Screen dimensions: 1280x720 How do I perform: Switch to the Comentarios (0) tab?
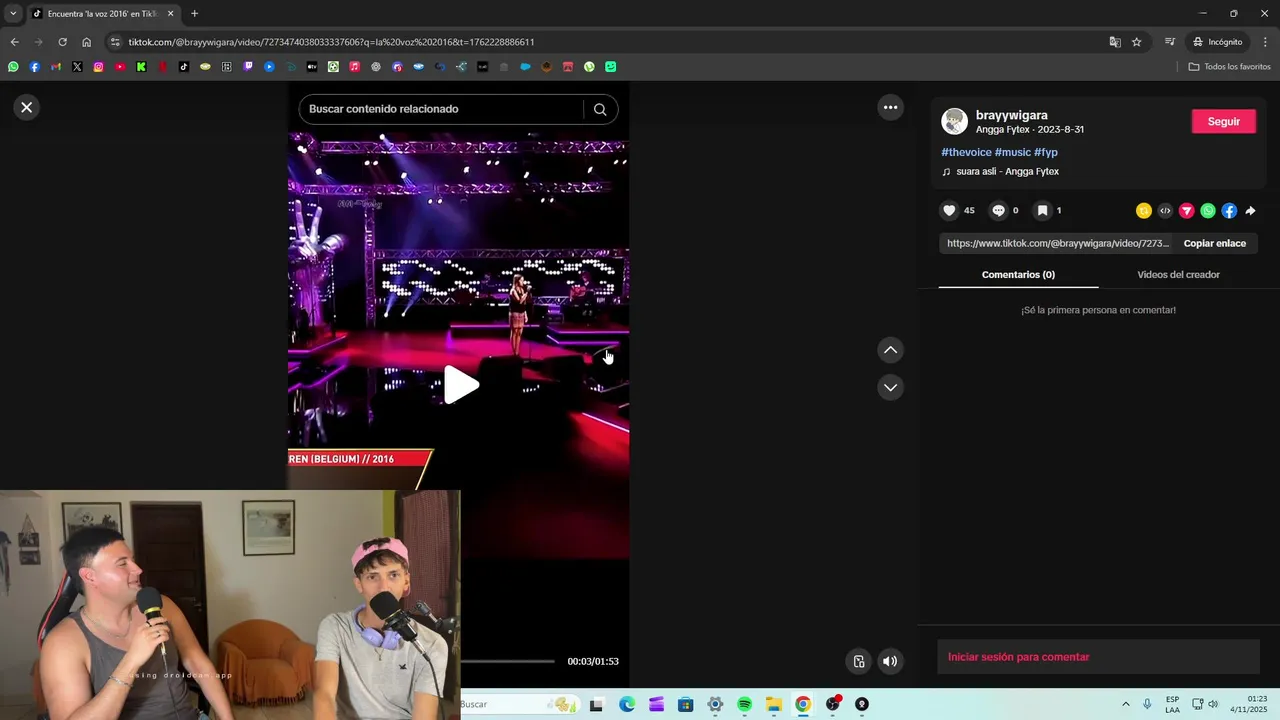(x=1018, y=275)
